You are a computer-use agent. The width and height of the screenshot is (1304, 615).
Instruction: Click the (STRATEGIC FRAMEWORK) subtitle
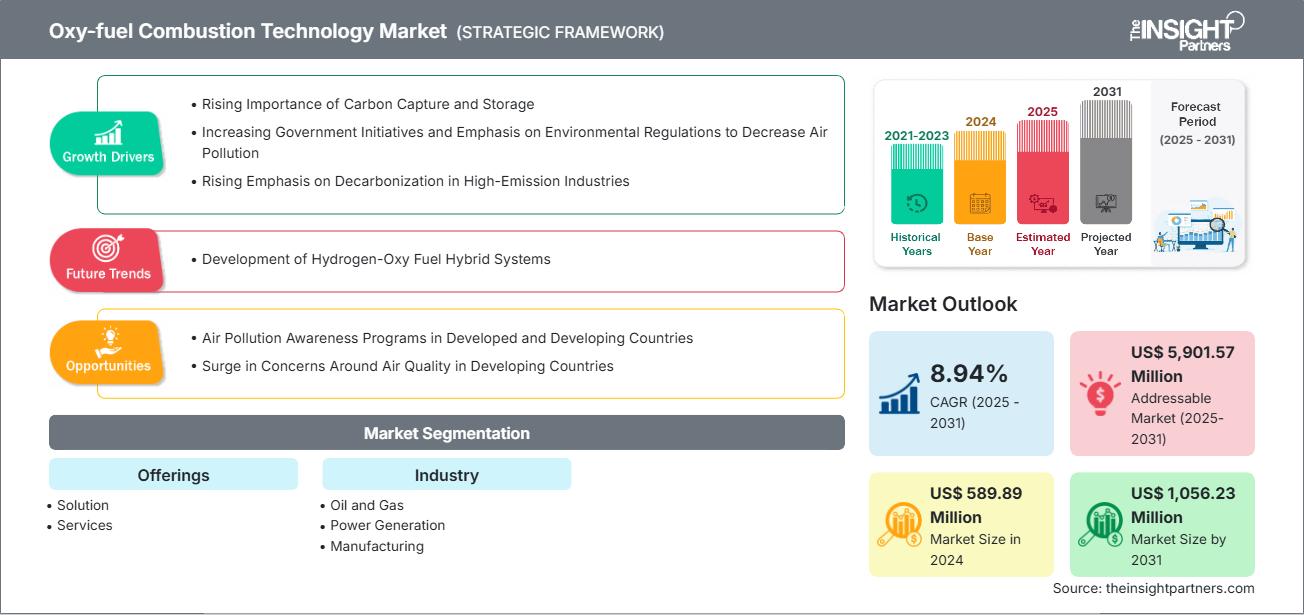tap(560, 32)
